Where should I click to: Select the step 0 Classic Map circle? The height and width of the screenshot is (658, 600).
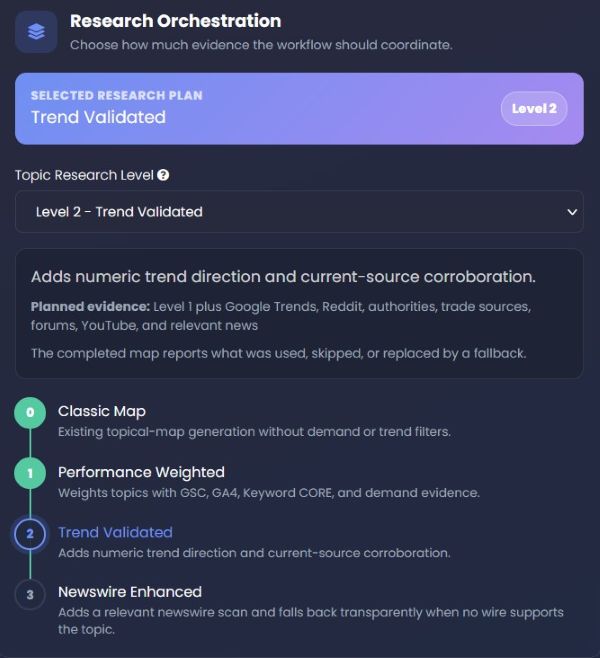30,413
